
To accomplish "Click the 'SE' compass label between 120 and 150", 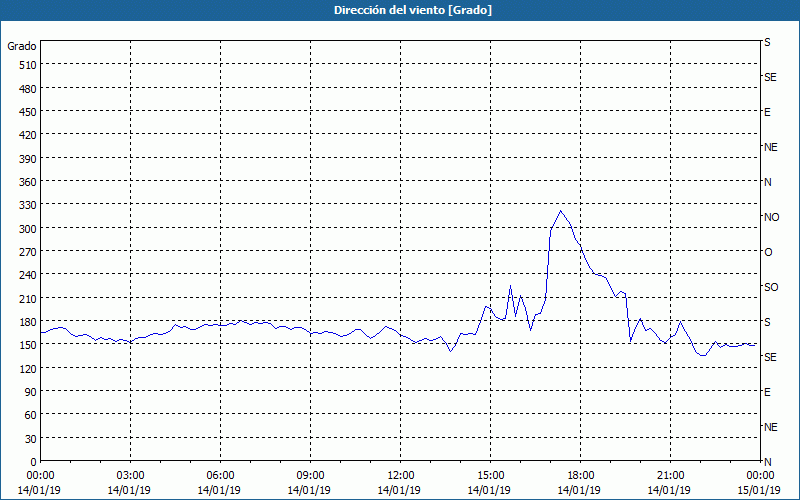I will click(770, 357).
